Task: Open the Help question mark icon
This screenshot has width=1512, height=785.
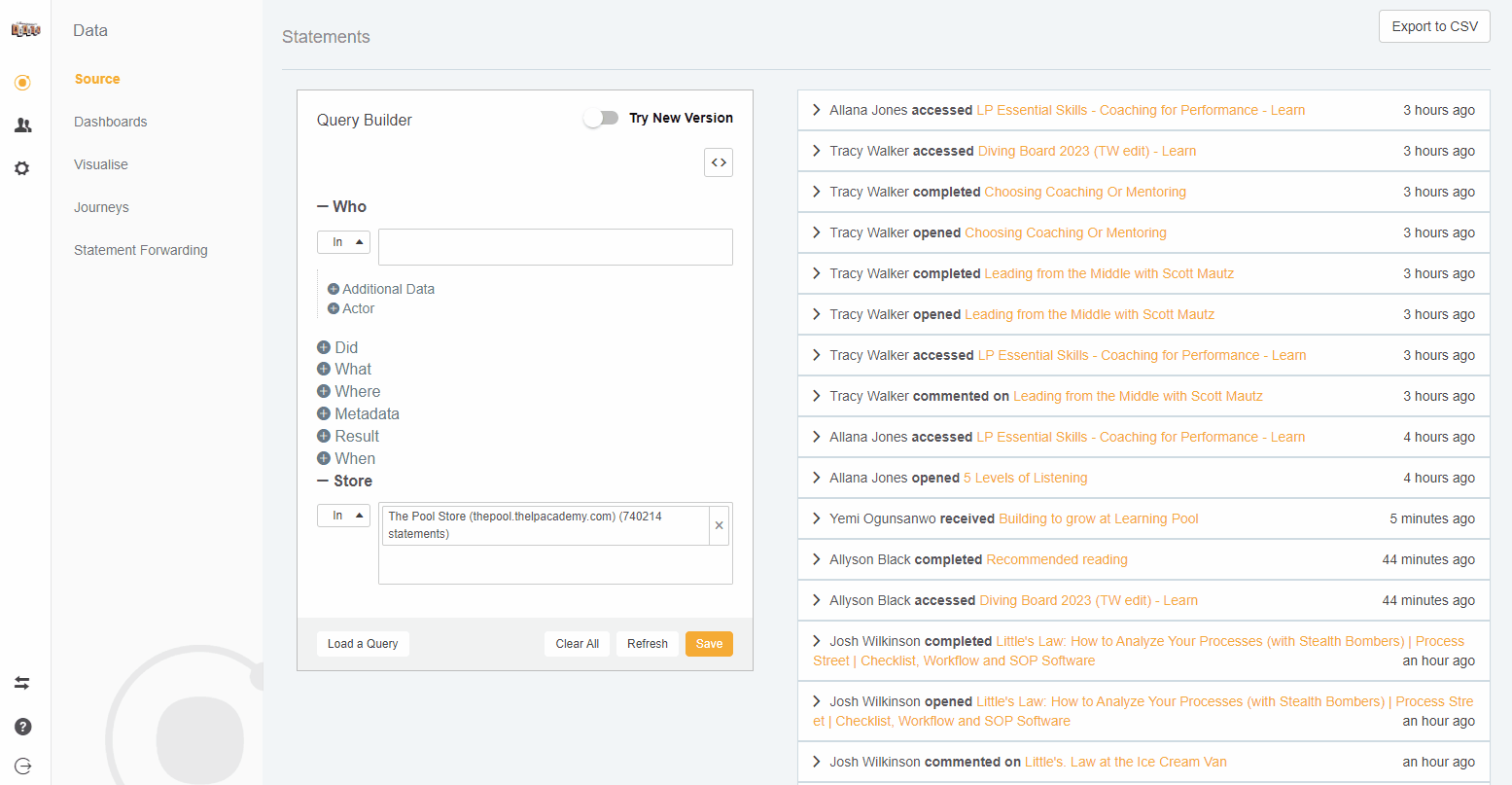Action: click(23, 727)
